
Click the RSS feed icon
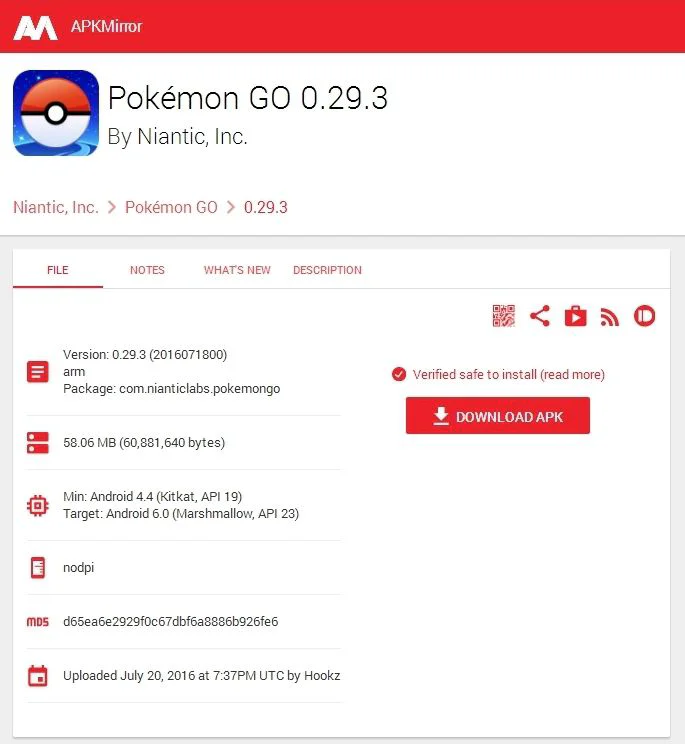coord(610,317)
